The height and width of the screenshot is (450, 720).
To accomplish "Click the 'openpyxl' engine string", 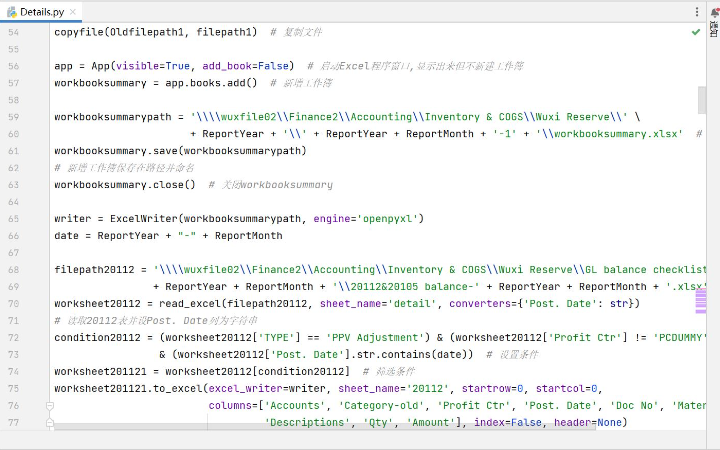I will [390, 219].
